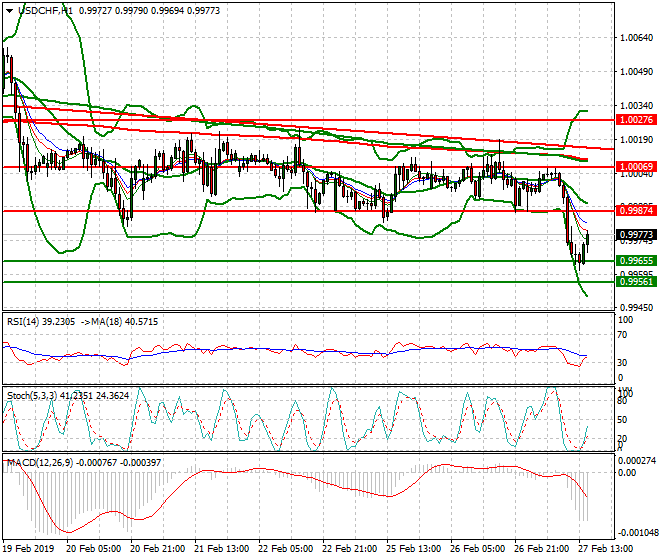Click the black current price label 0.99773
The height and width of the screenshot is (560, 660).
coord(636,235)
